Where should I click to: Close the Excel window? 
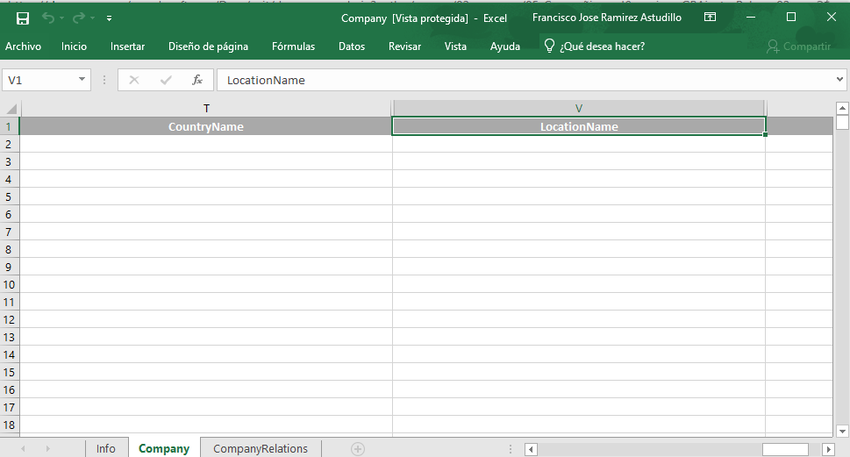click(831, 17)
